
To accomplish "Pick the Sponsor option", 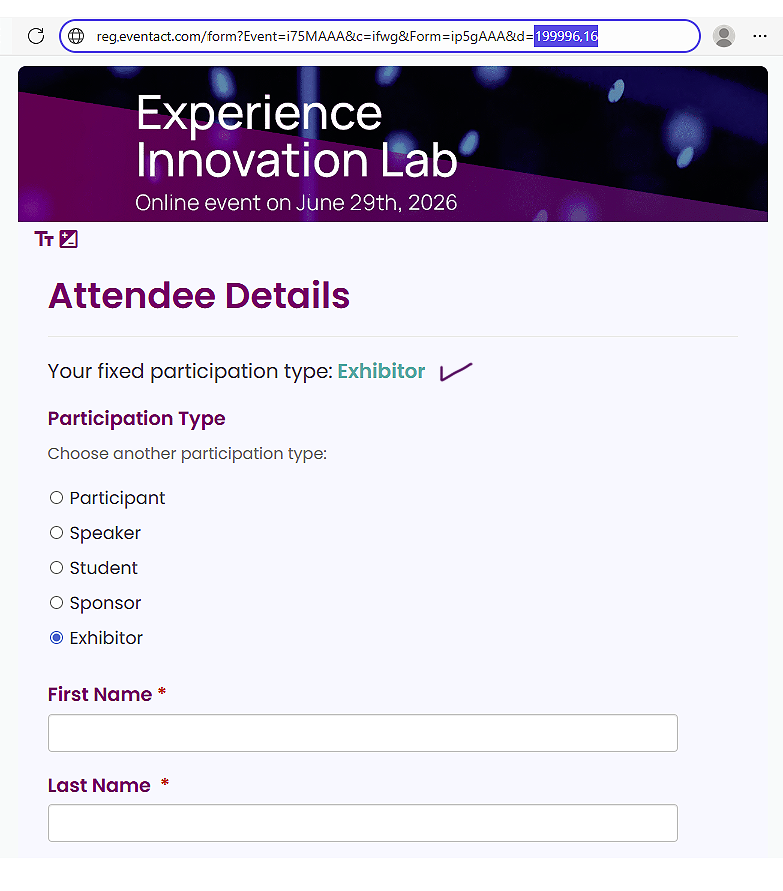I will coord(56,602).
